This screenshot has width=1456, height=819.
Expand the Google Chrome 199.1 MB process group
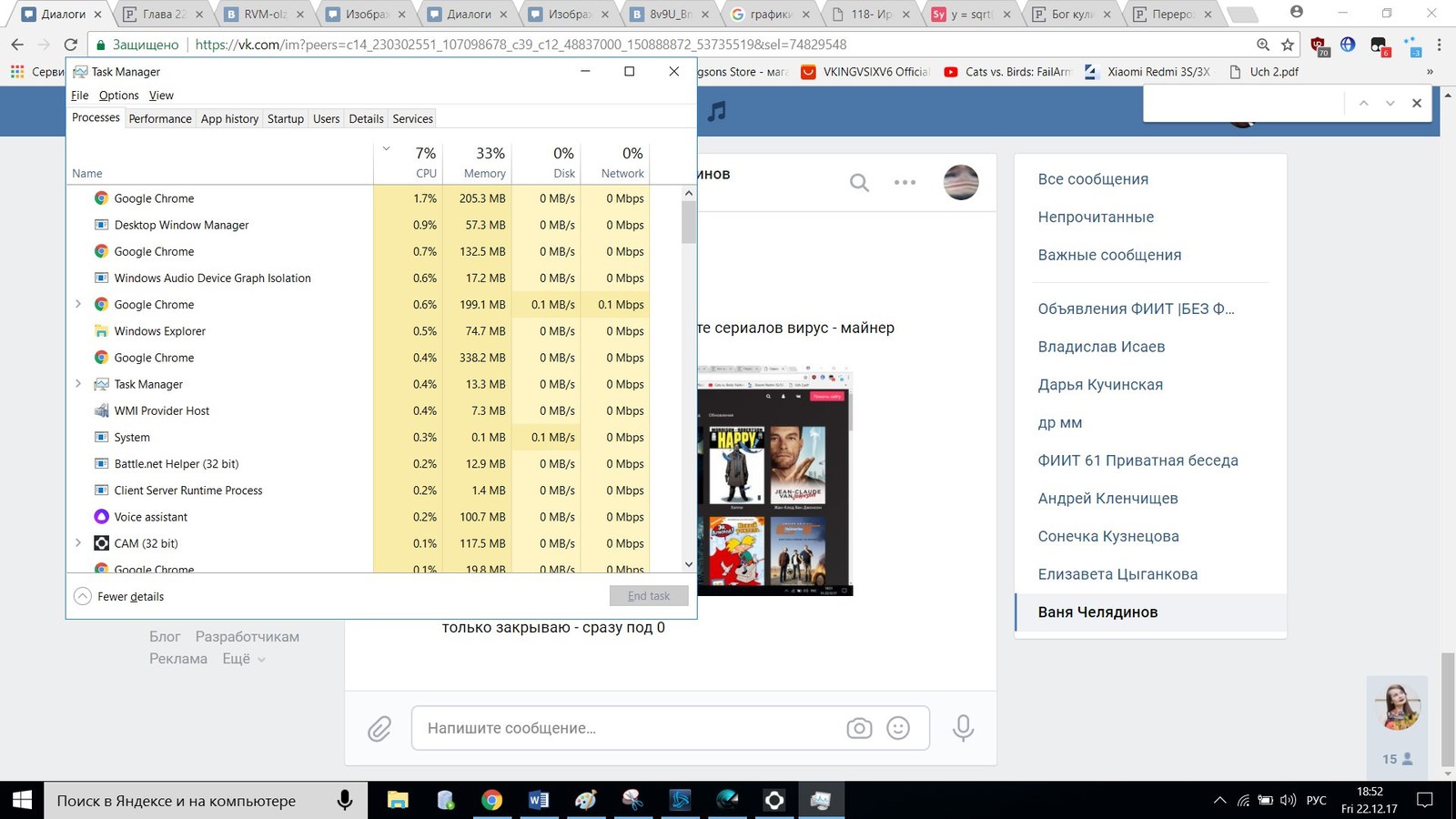pyautogui.click(x=77, y=304)
